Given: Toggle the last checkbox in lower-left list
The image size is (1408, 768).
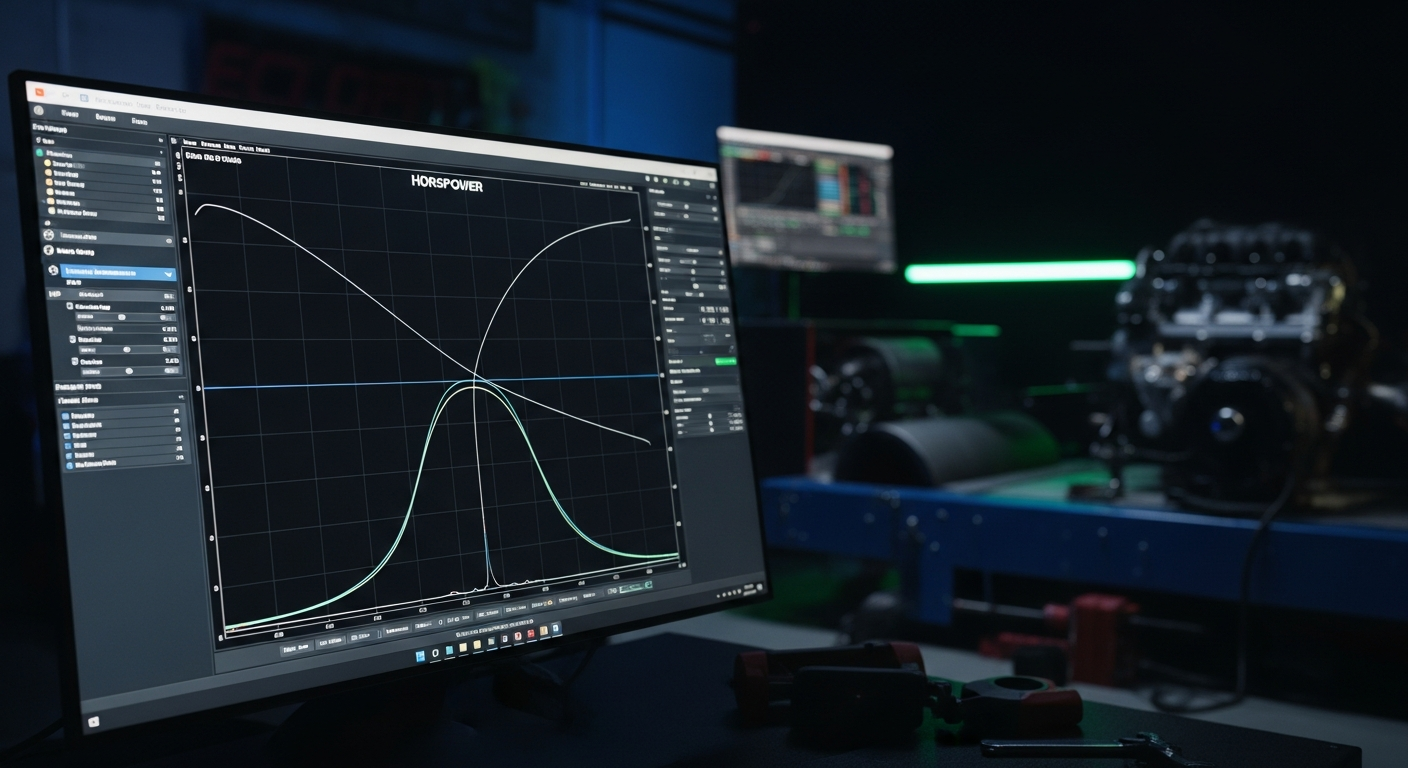Looking at the screenshot, I should 69,465.
